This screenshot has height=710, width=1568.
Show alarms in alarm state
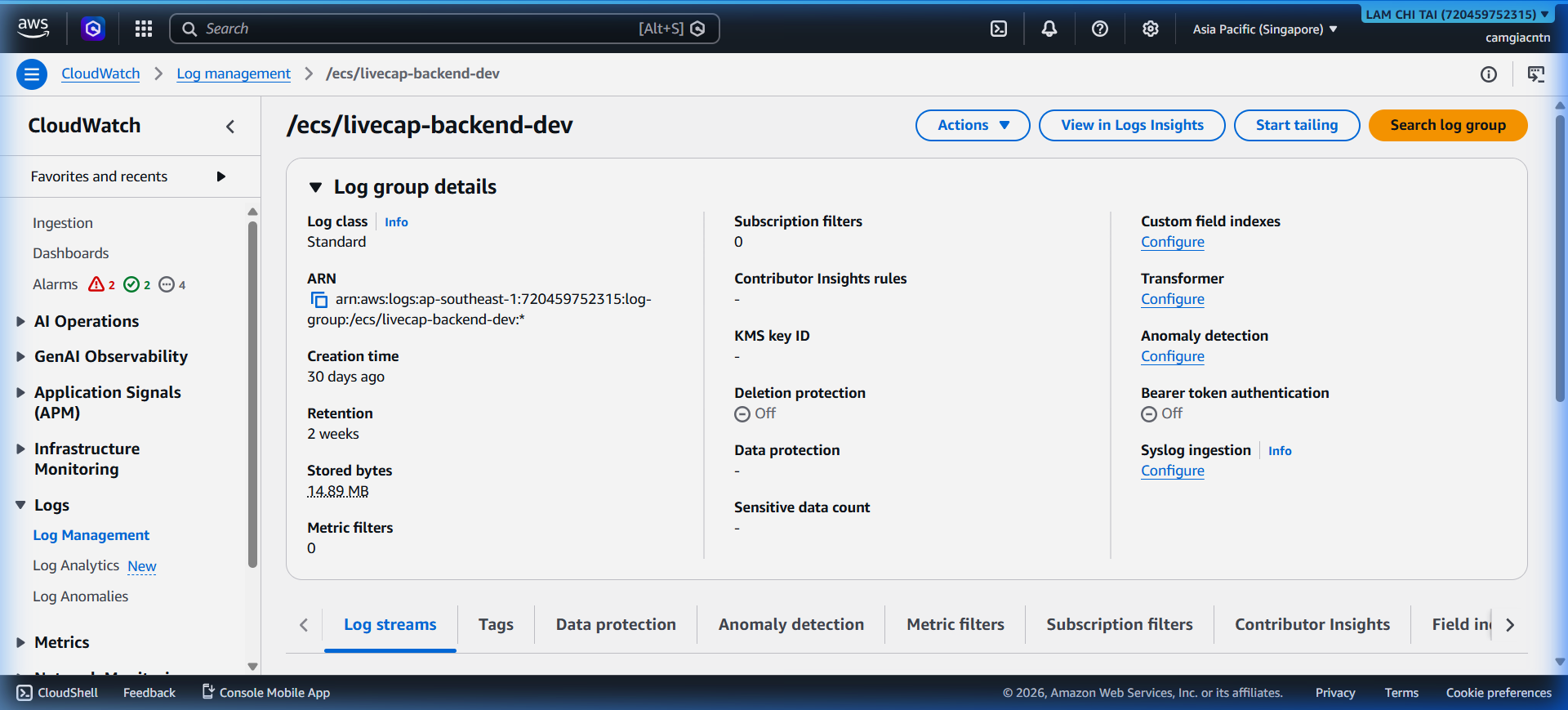tap(102, 284)
